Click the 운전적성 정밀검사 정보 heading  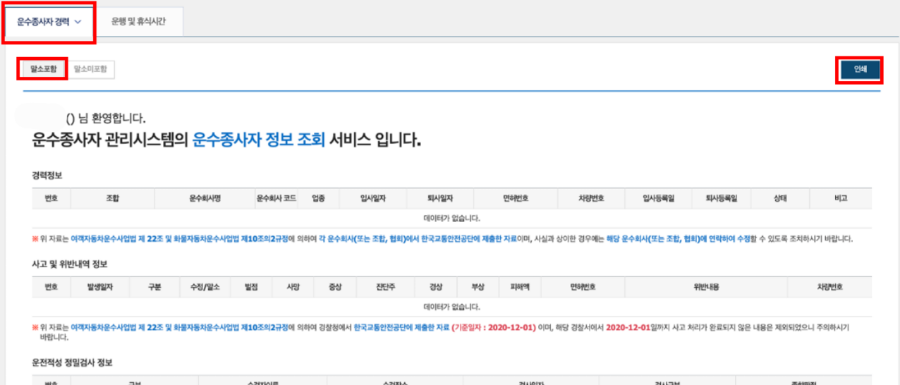[x=72, y=363]
